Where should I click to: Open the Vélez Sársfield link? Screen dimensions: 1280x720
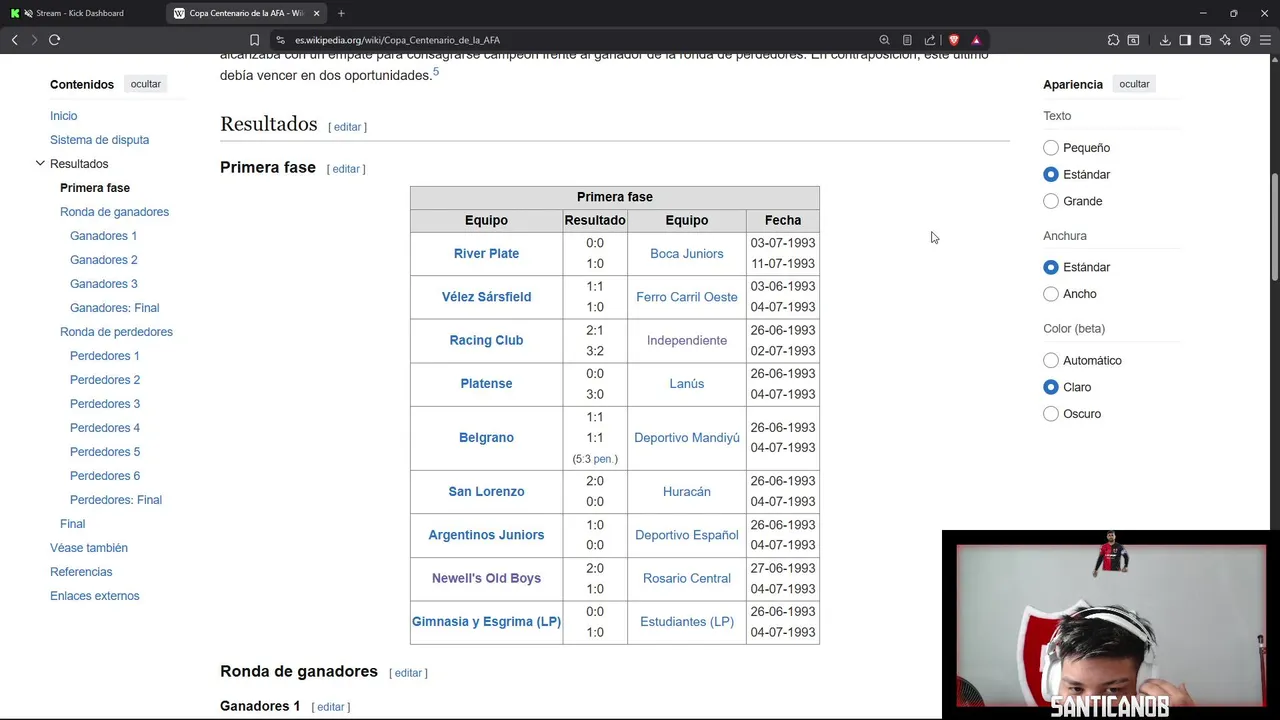[486, 297]
